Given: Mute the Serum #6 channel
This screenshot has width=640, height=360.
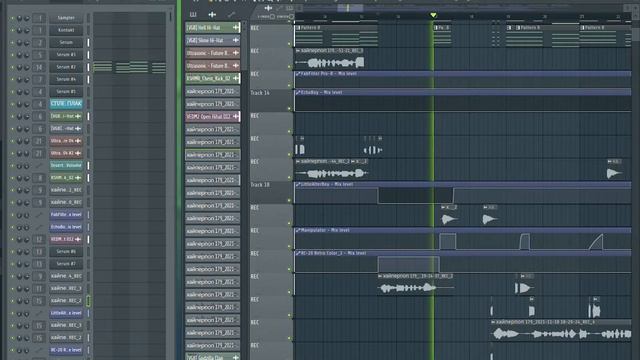Looking at the screenshot, I should (12, 252).
